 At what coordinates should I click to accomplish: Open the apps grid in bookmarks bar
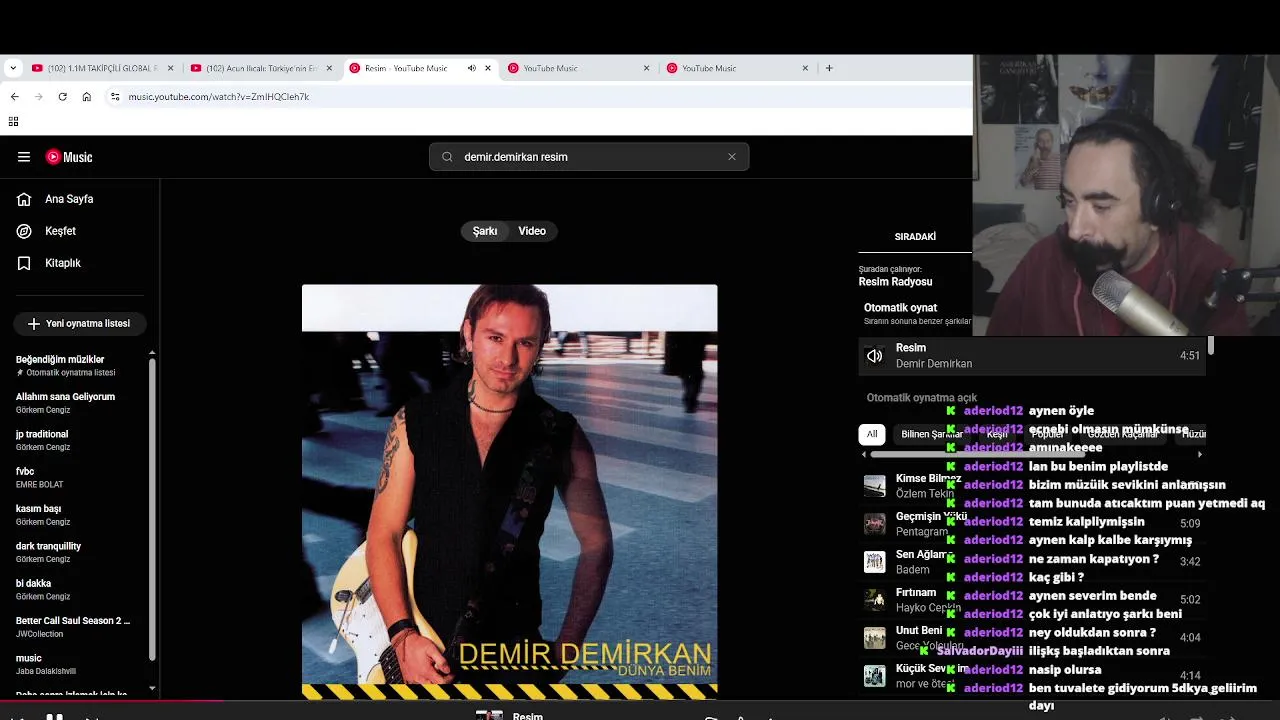[13, 122]
